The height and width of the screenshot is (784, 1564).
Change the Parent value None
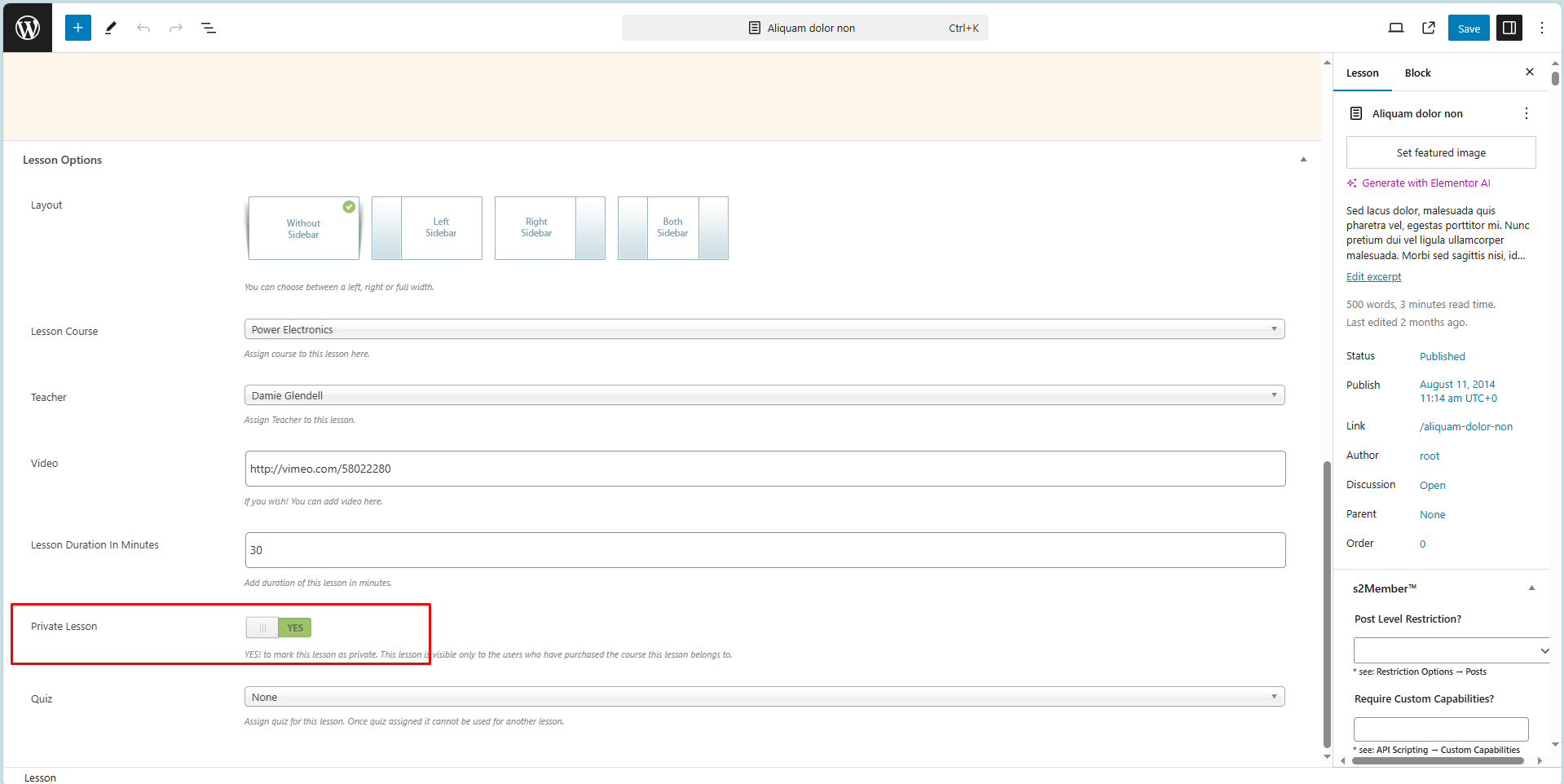click(x=1432, y=514)
